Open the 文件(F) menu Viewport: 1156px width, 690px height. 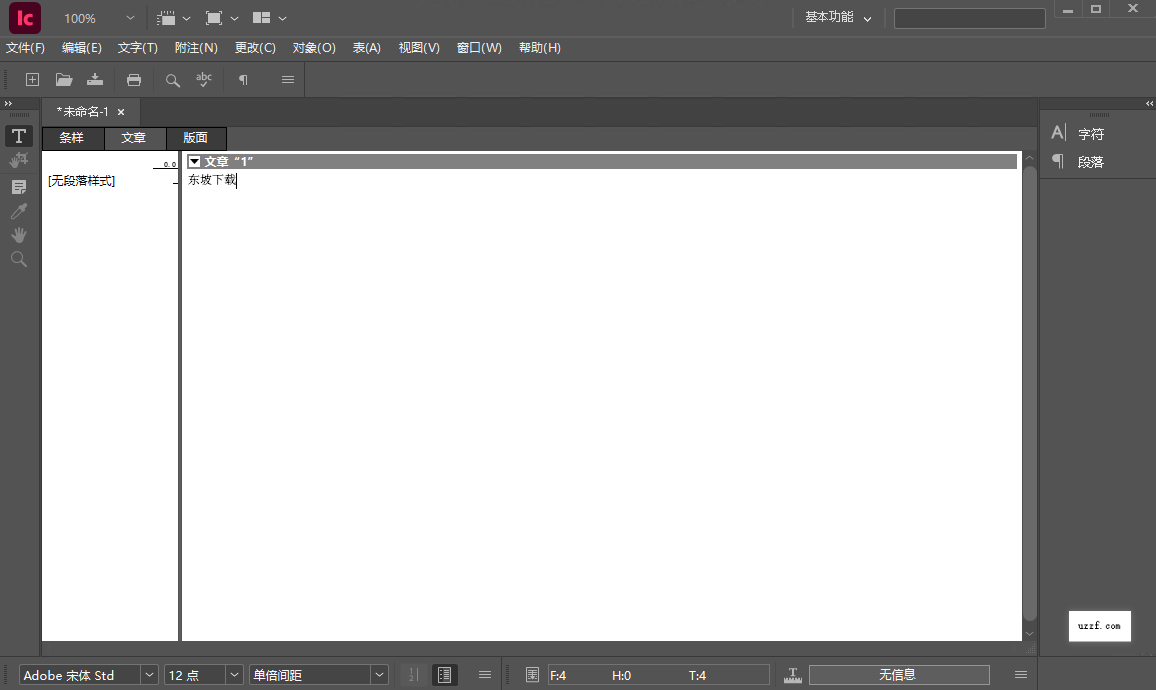[25, 47]
